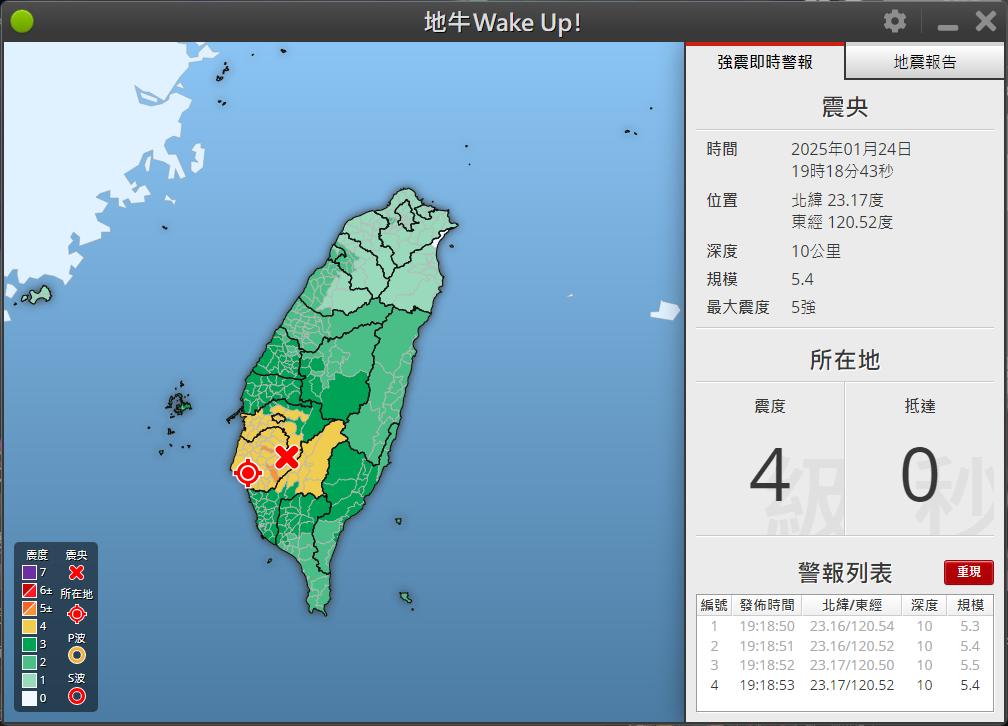Screen dimensions: 1008x726
Task: Click the red target location marker on map
Action: 248,473
